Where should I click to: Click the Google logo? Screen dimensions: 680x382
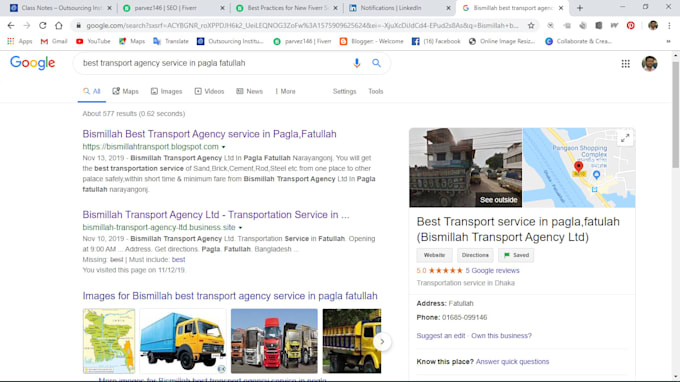(33, 63)
